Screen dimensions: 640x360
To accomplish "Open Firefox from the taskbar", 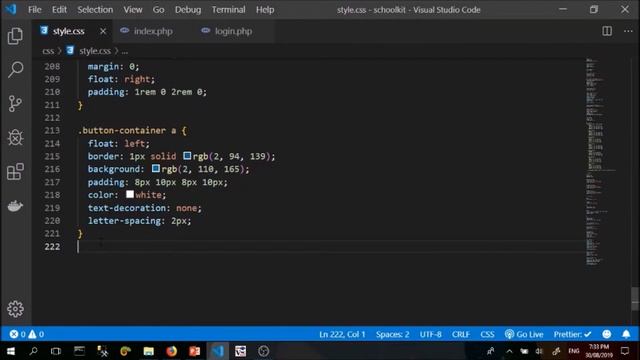I will (x=171, y=351).
